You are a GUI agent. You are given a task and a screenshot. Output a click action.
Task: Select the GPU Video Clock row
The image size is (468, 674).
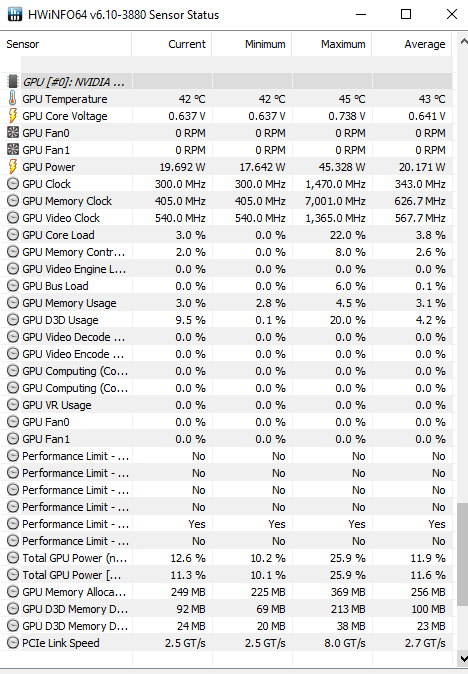226,218
